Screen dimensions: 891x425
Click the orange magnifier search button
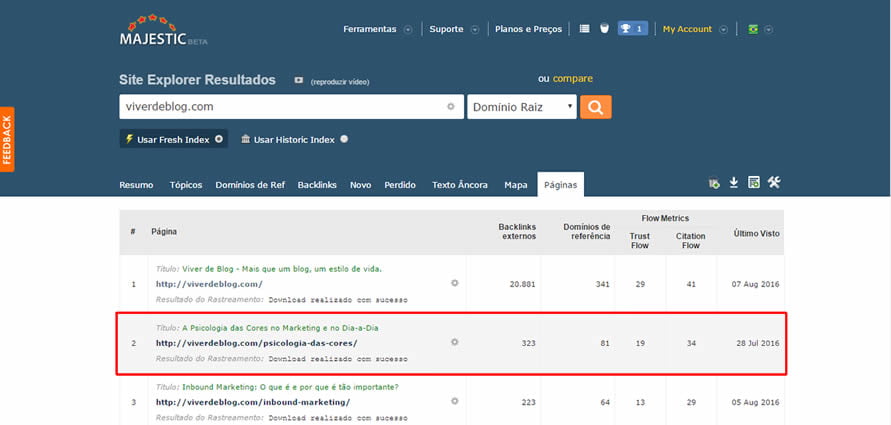(x=596, y=107)
